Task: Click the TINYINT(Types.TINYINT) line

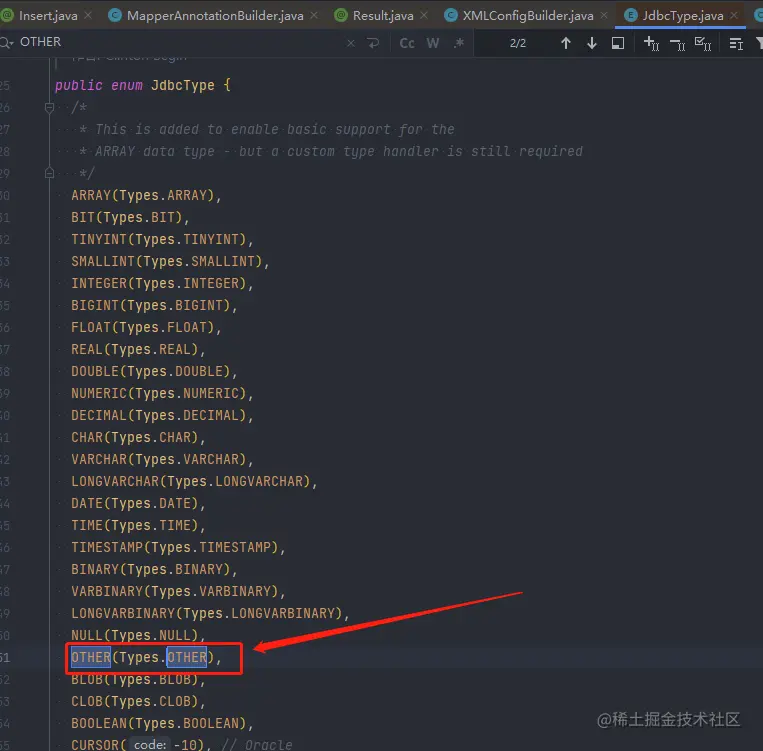Action: pyautogui.click(x=162, y=239)
